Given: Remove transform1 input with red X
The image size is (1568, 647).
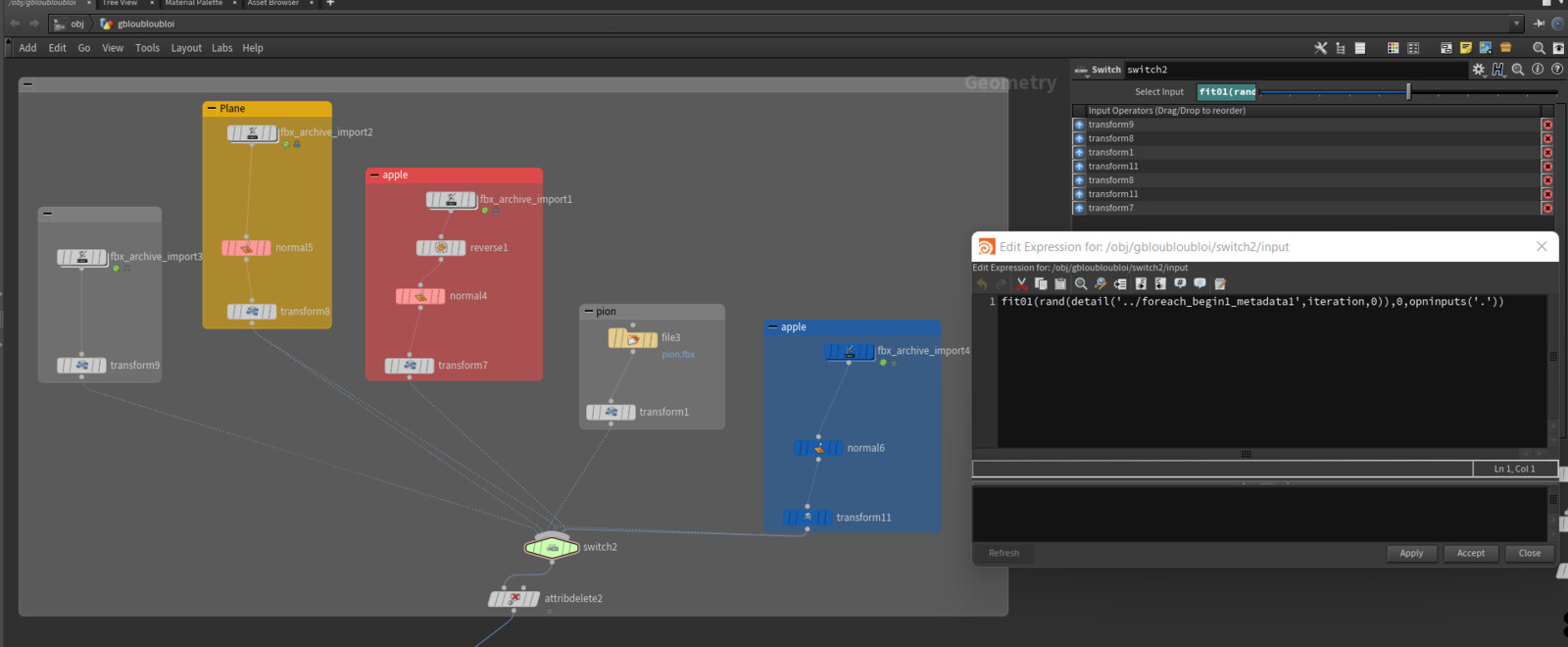Looking at the screenshot, I should (1547, 152).
